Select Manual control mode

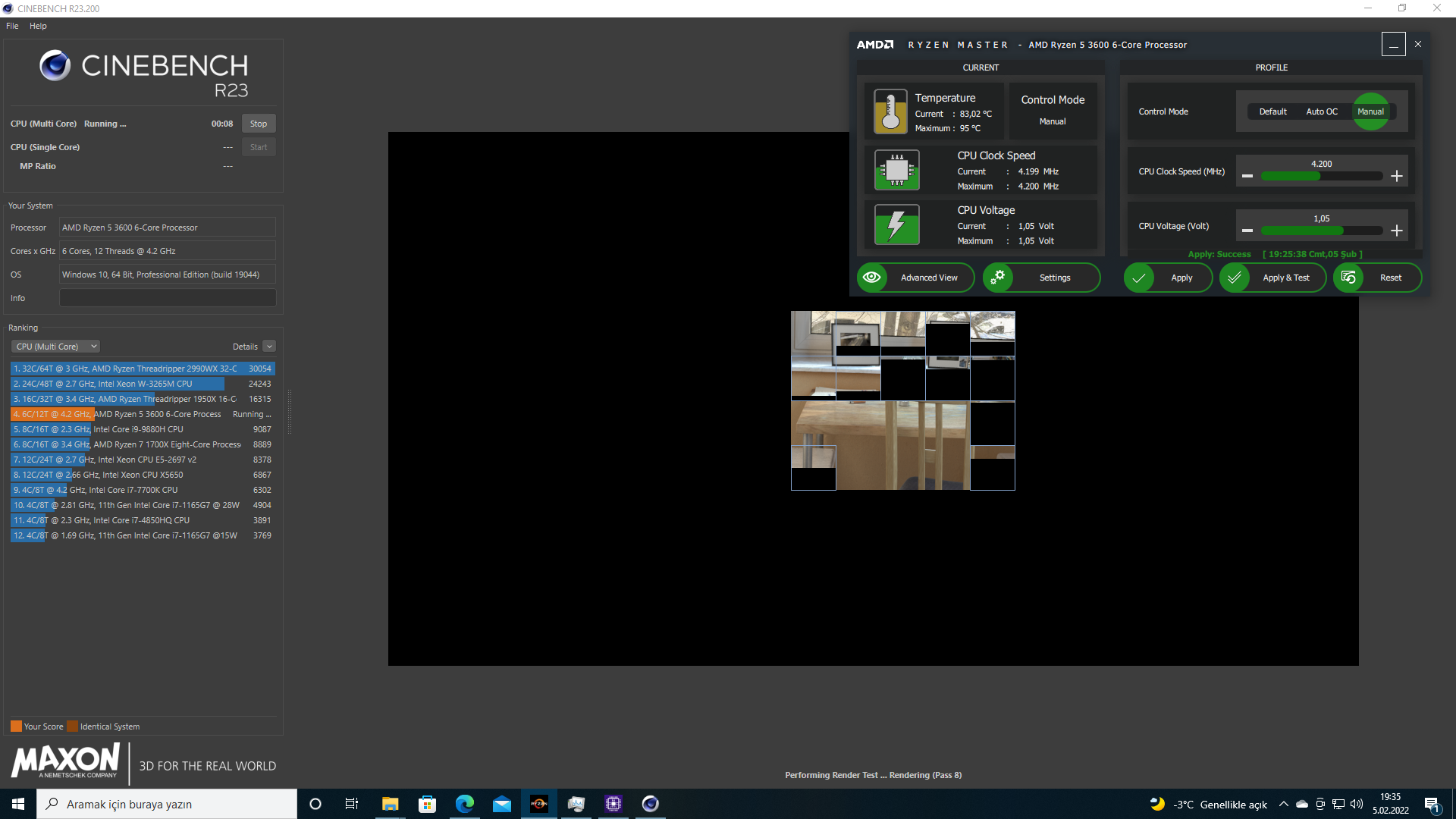click(1370, 111)
